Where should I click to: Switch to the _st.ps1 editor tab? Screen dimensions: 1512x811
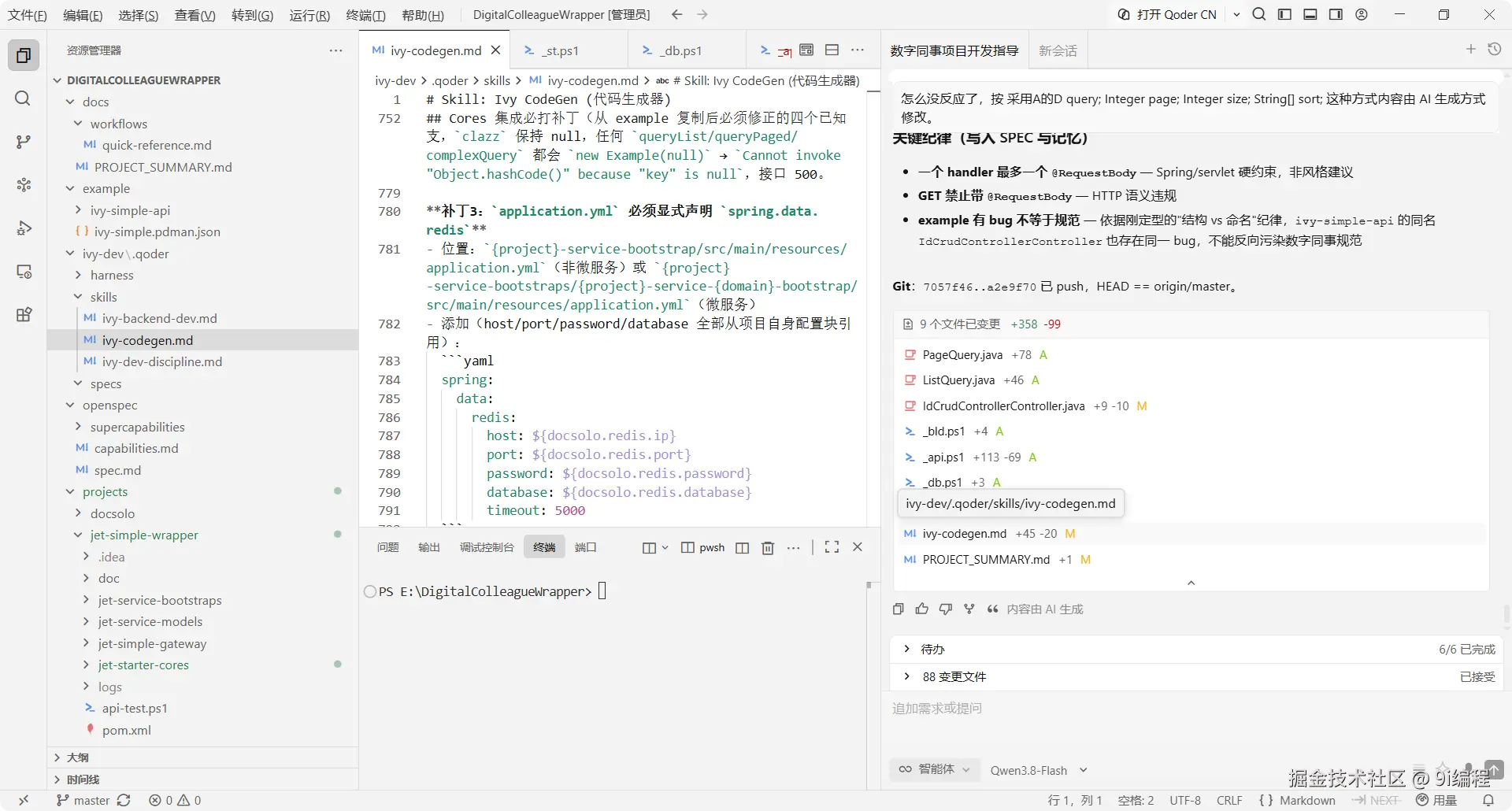click(561, 50)
